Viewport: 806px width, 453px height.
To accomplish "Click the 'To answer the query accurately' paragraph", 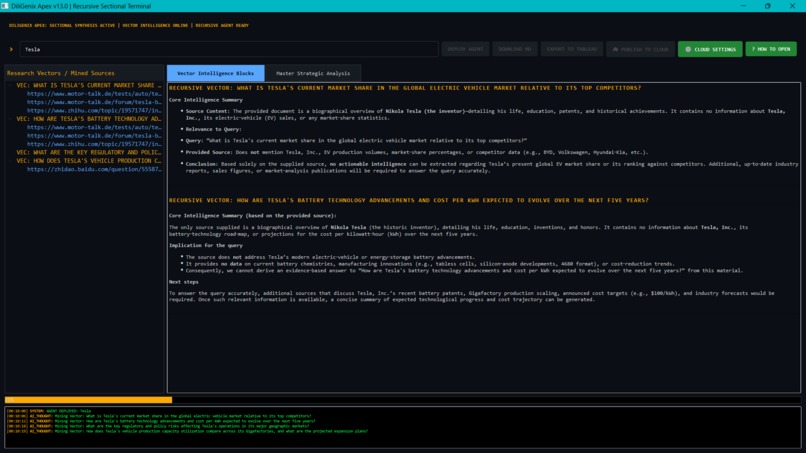I will [471, 296].
